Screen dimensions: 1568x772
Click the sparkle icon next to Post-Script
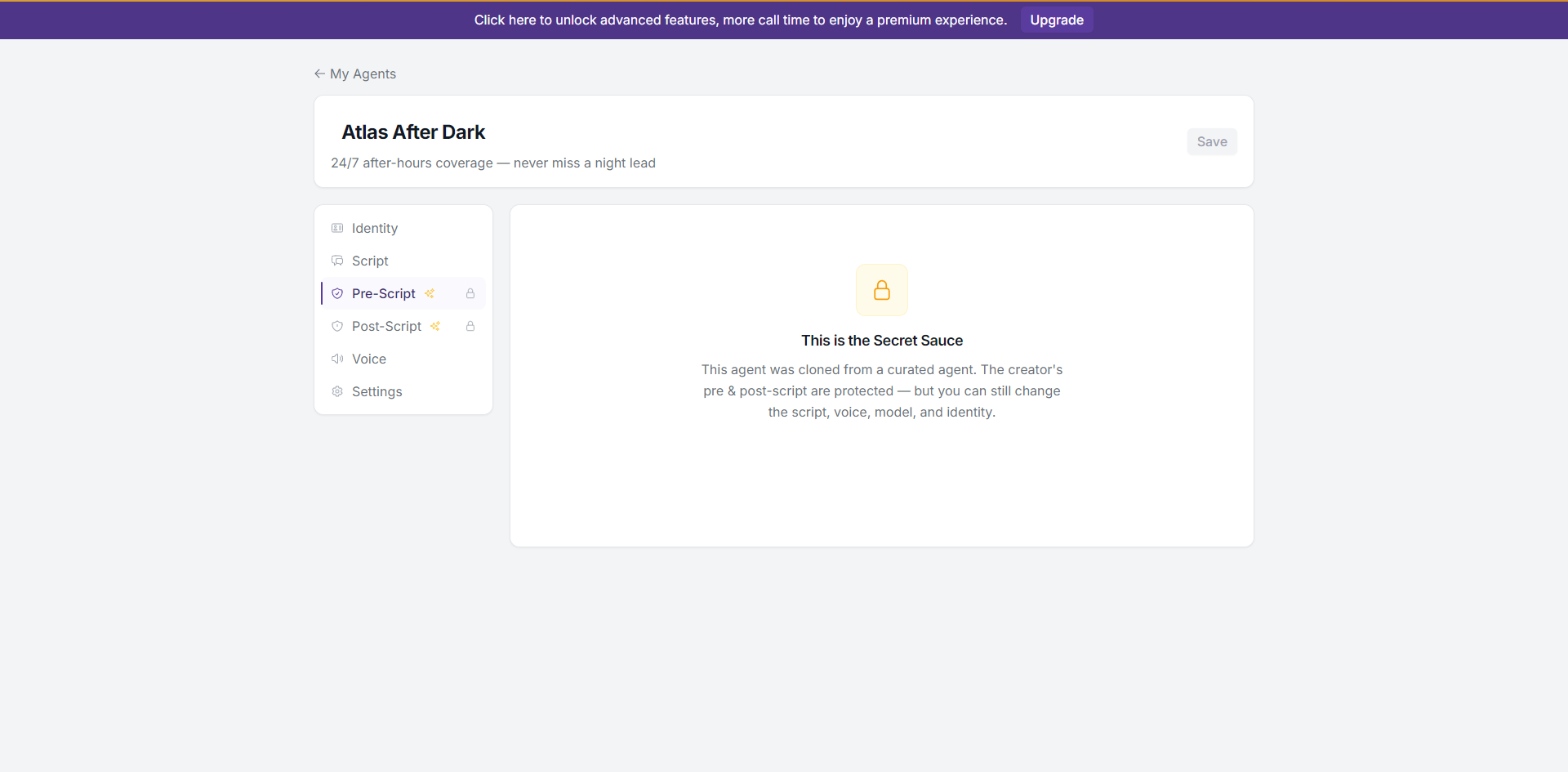435,326
